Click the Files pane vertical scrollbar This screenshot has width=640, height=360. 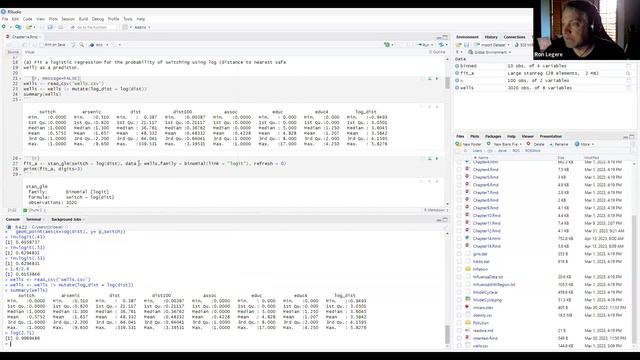tap(634, 278)
